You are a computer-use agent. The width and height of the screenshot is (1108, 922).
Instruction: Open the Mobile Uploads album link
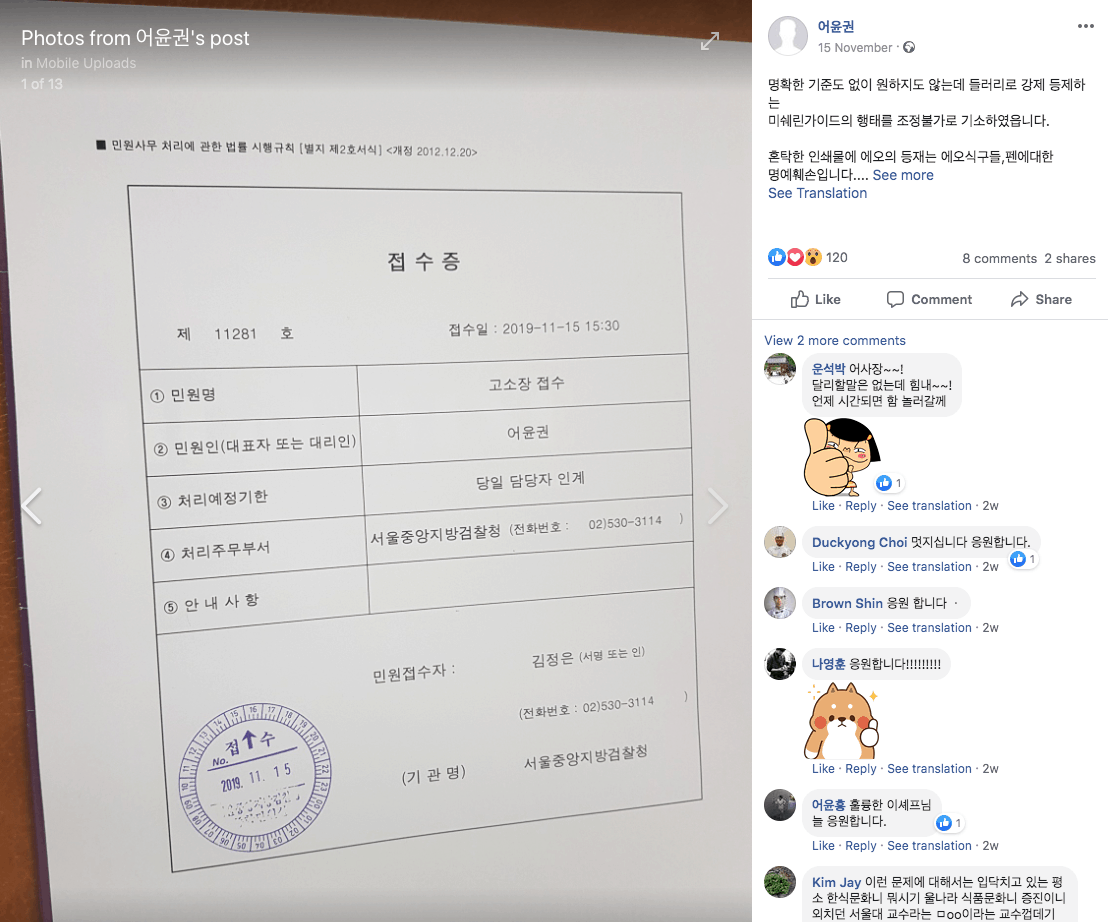coord(86,63)
